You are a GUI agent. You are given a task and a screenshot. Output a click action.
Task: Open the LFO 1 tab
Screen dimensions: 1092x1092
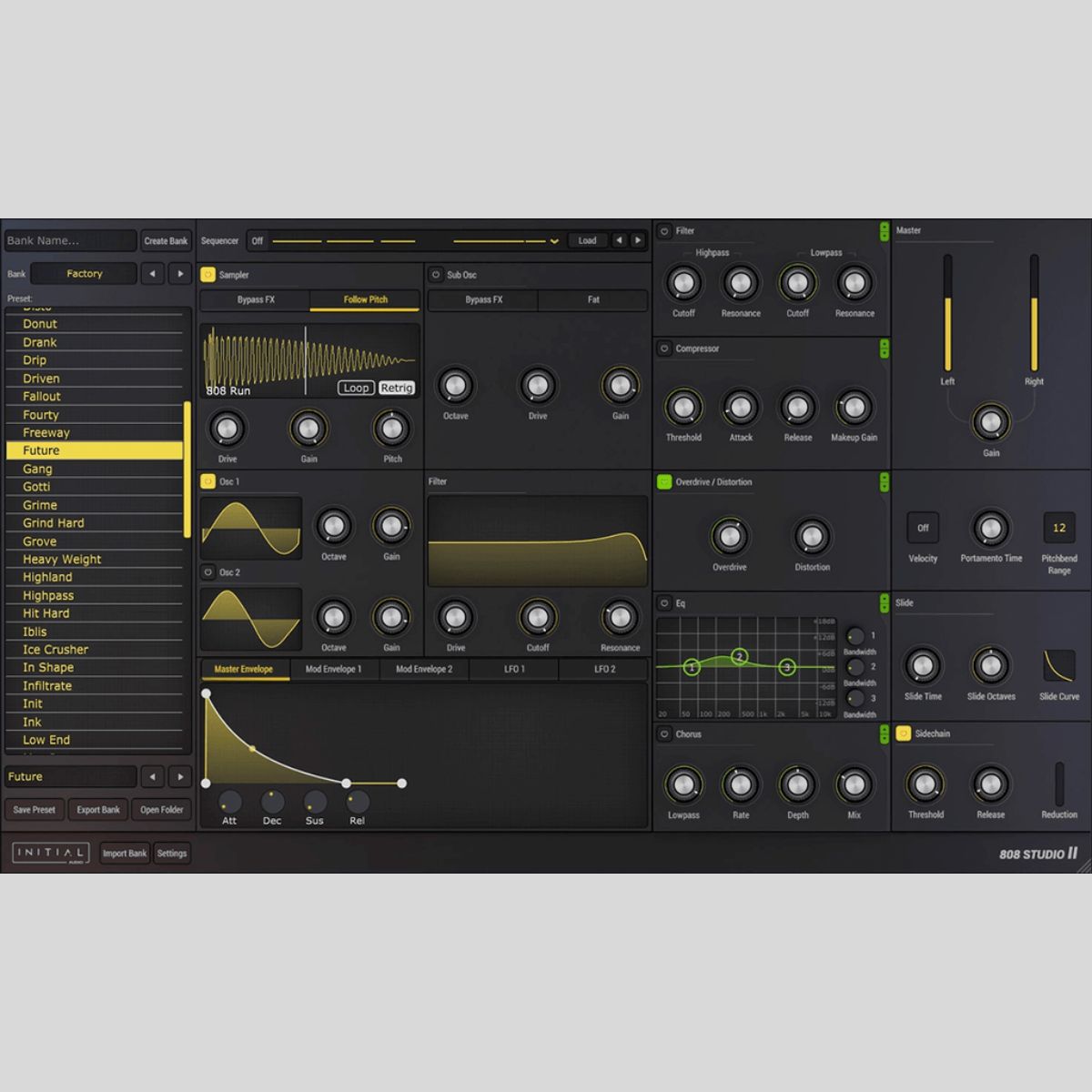(514, 670)
